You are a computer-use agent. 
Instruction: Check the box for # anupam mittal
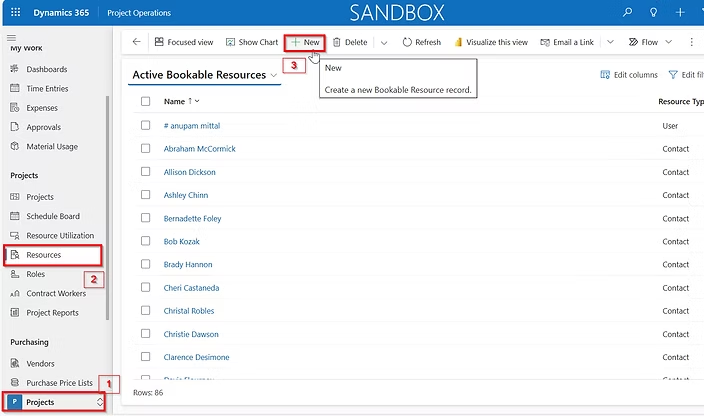tap(145, 125)
